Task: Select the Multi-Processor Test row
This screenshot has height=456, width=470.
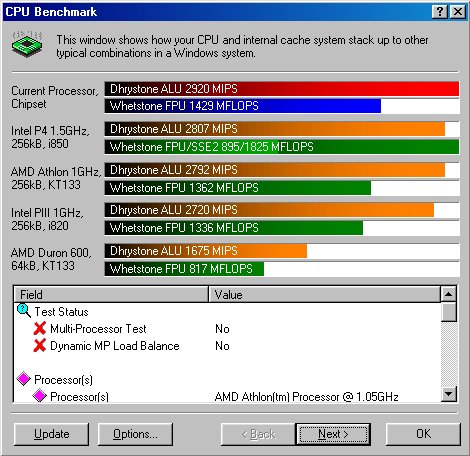Action: click(227, 329)
